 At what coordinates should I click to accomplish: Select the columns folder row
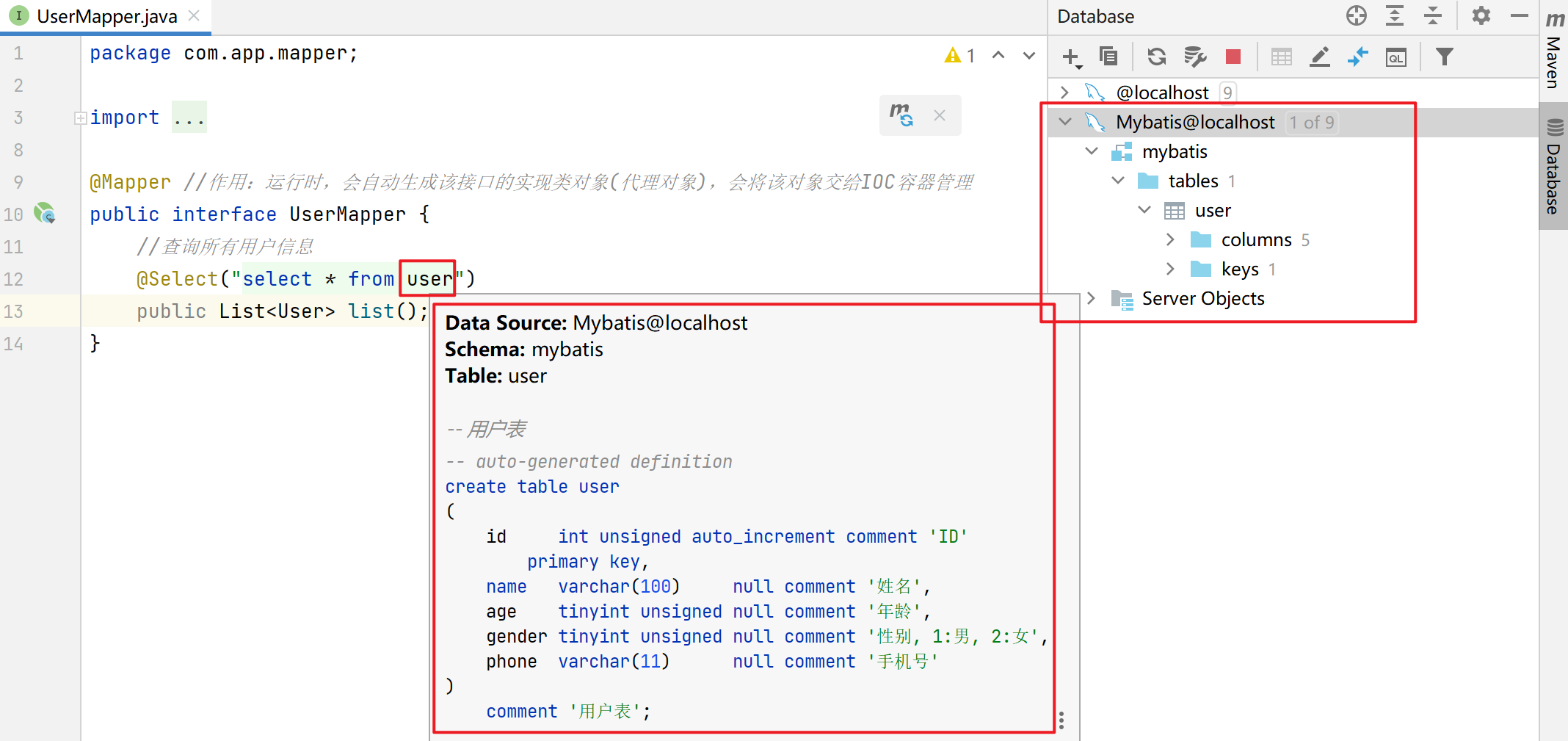click(1293, 239)
